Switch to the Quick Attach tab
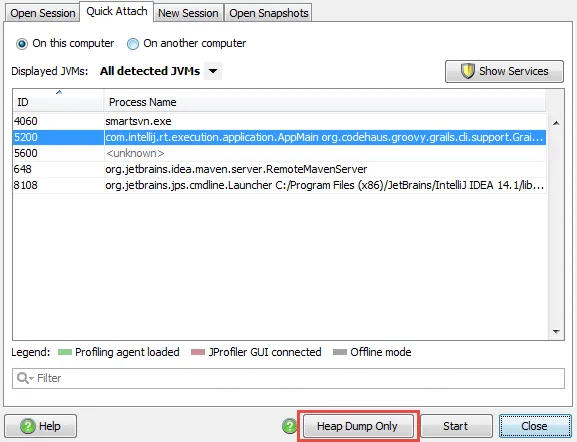This screenshot has height=442, width=577. click(117, 12)
